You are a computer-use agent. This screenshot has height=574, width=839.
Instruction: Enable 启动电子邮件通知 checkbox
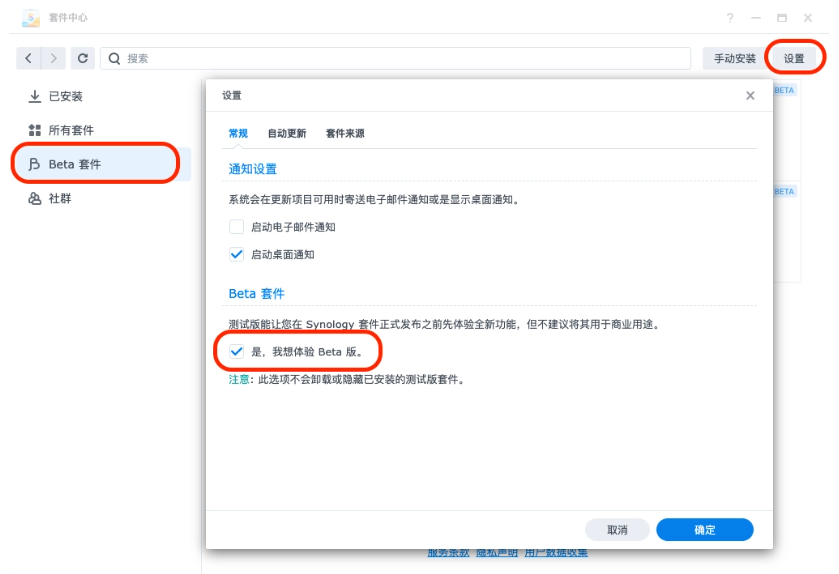pos(237,227)
